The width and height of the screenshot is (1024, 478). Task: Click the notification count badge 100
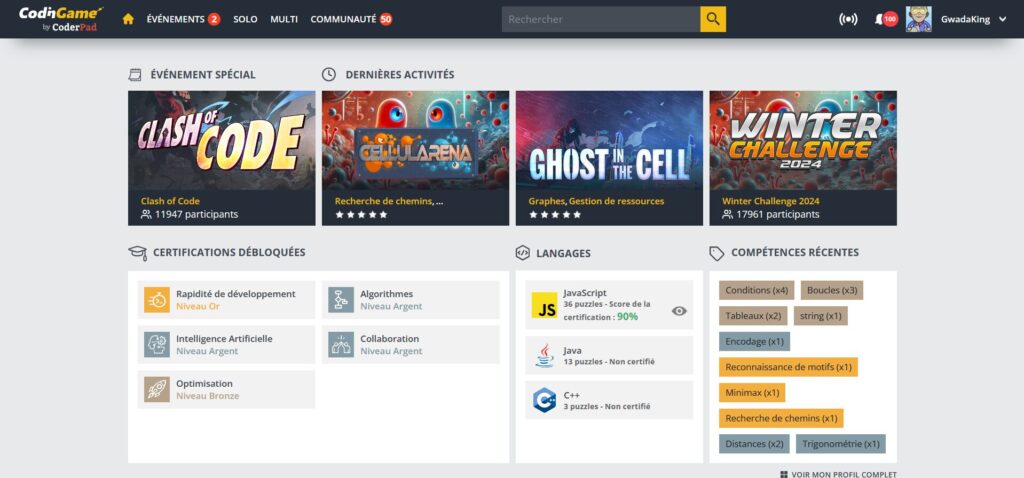click(890, 20)
